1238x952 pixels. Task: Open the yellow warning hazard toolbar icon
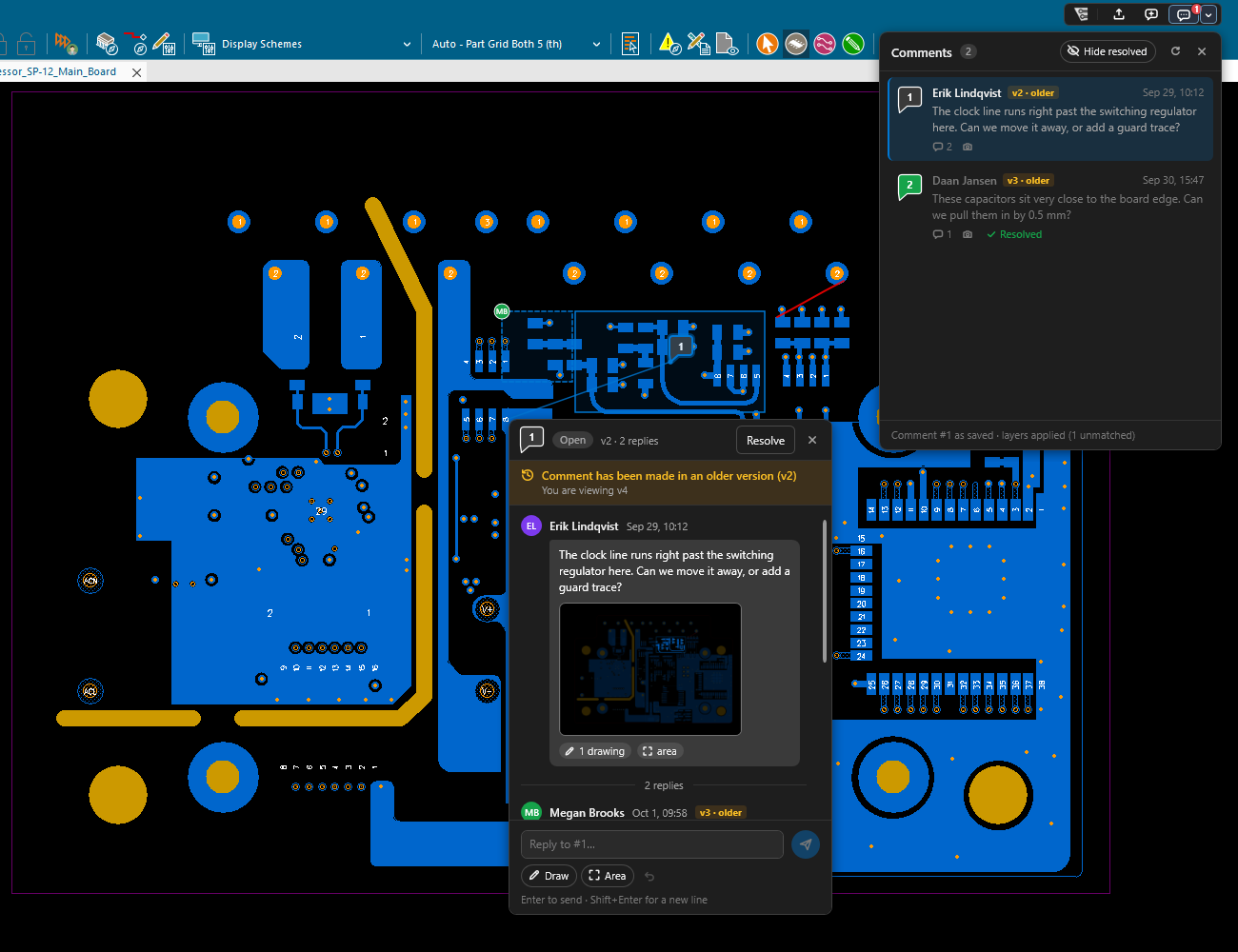(x=670, y=44)
